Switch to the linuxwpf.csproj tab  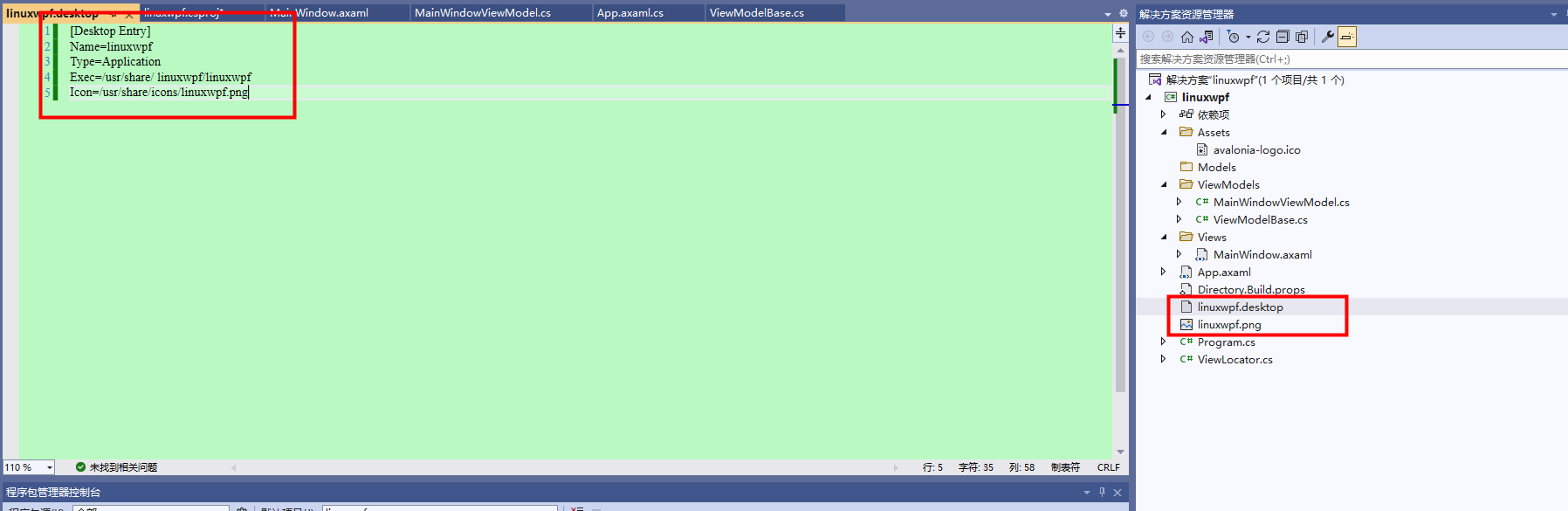click(x=183, y=13)
